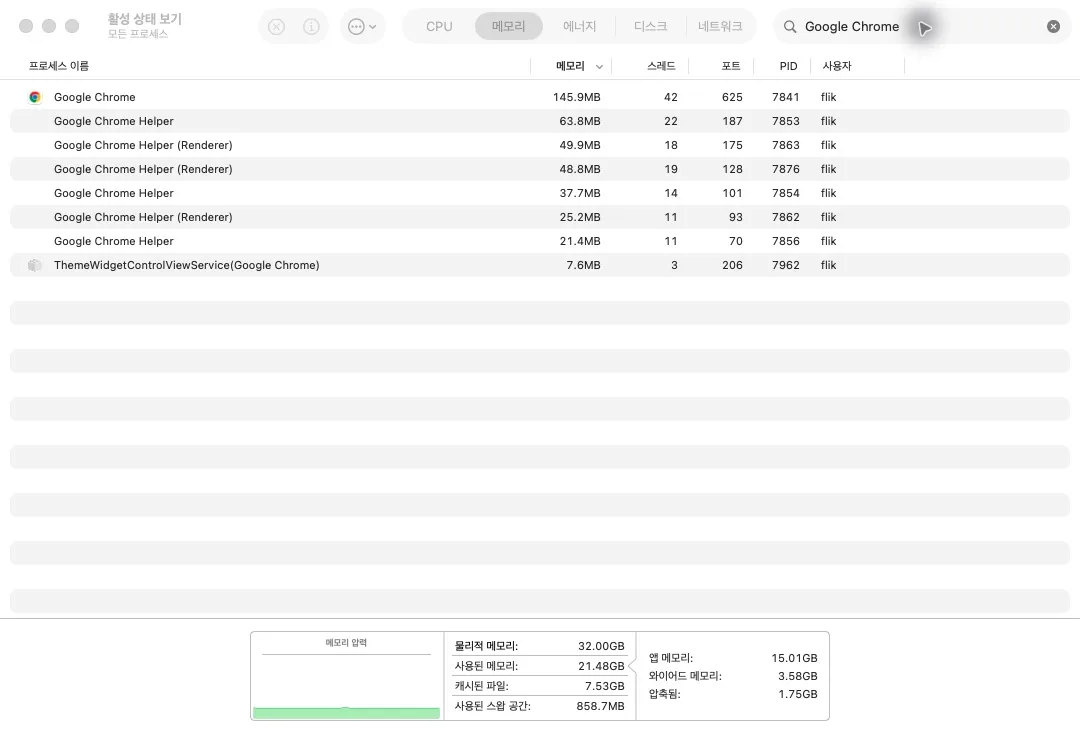Toggle 메모리 sort direction chevron
Viewport: 1080px width, 735px height.
pyautogui.click(x=599, y=67)
